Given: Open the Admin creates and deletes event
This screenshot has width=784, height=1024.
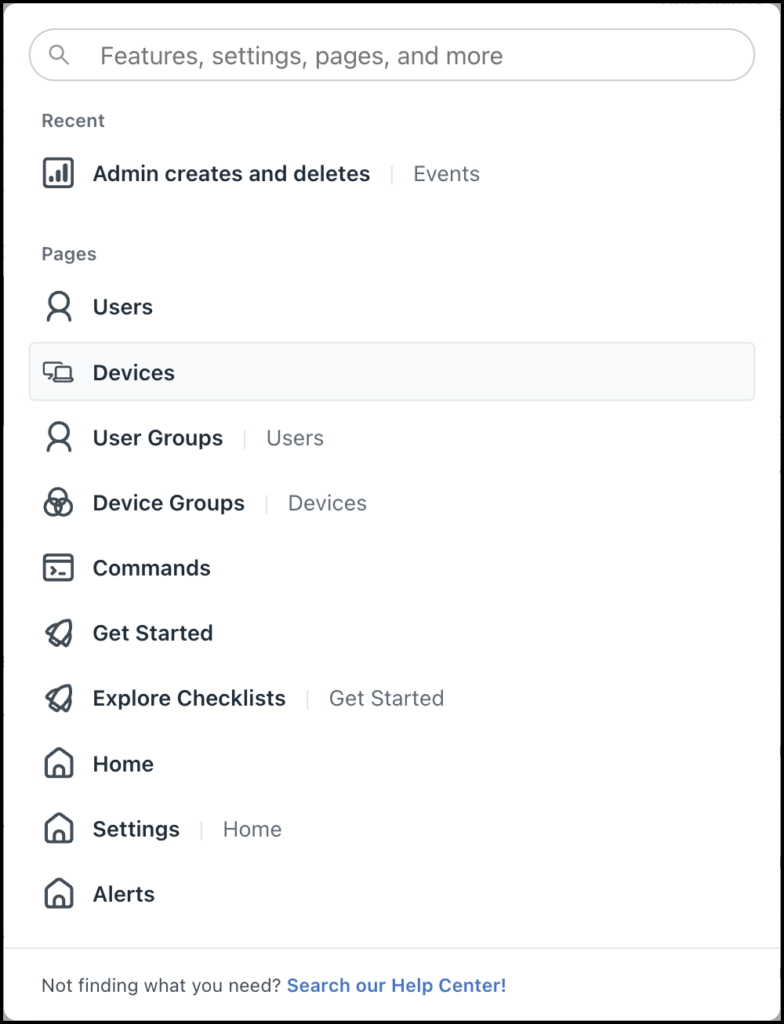Looking at the screenshot, I should 231,173.
